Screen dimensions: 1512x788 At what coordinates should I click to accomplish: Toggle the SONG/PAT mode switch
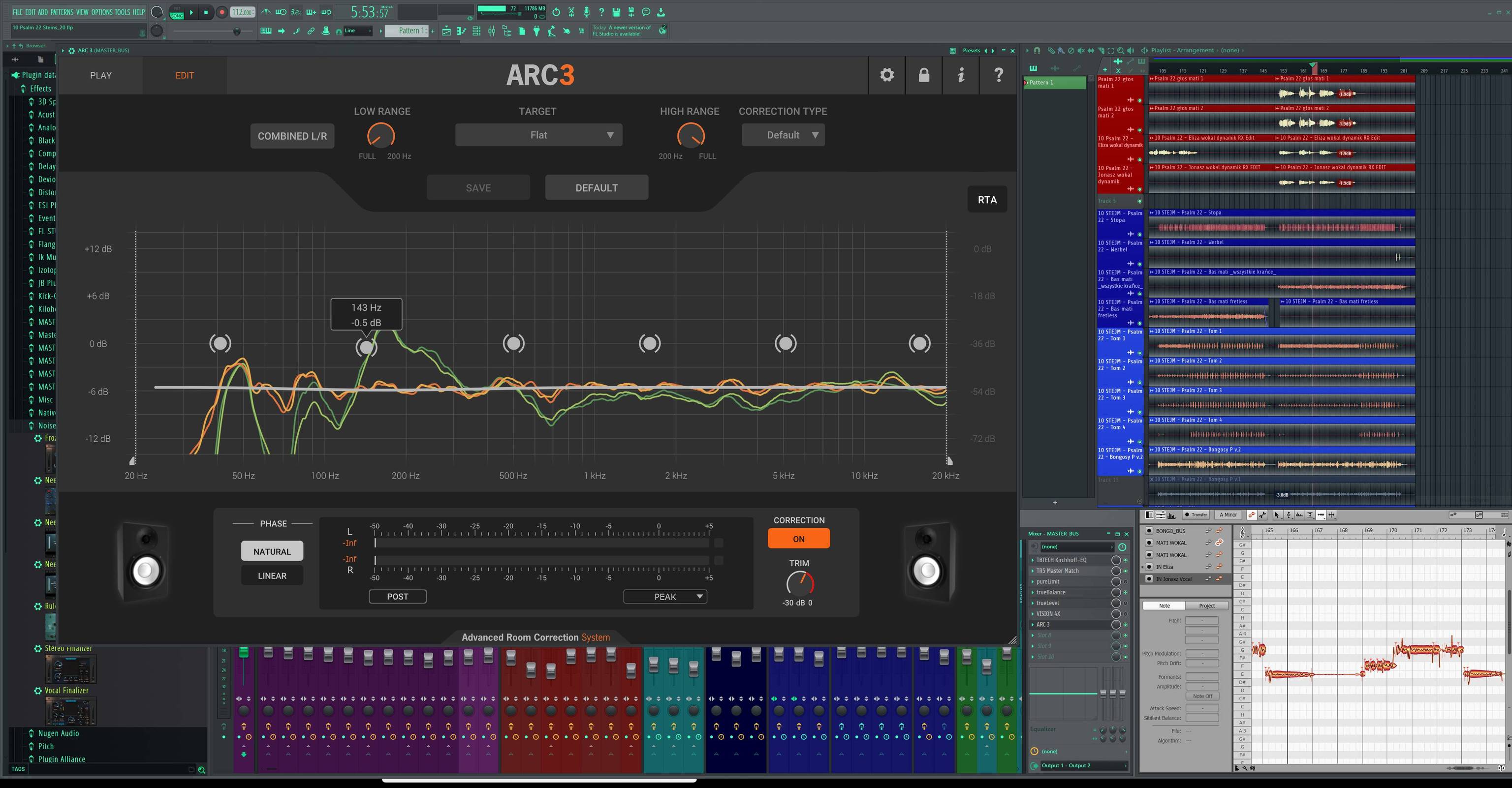click(x=177, y=12)
